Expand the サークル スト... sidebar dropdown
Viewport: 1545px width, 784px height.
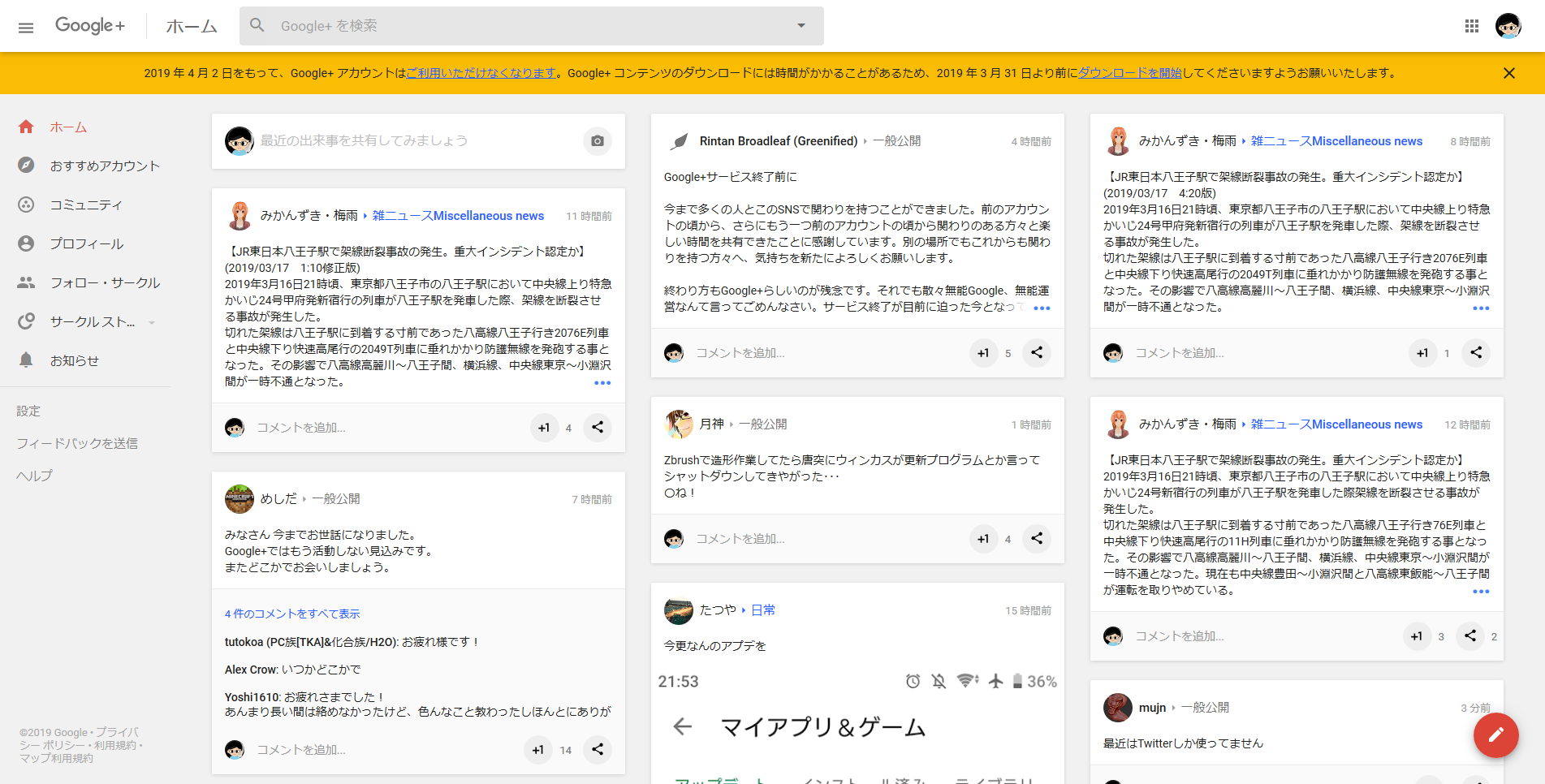(x=152, y=323)
